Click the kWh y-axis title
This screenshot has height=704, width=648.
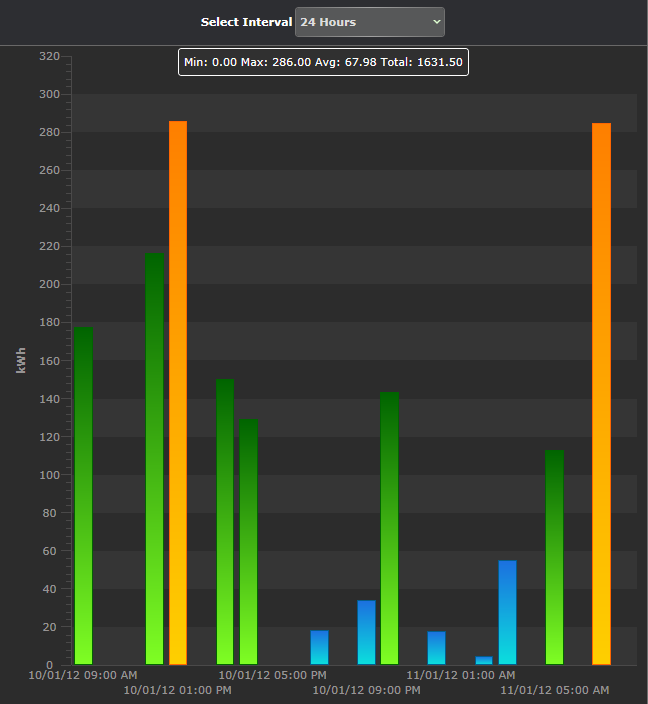(x=21, y=361)
